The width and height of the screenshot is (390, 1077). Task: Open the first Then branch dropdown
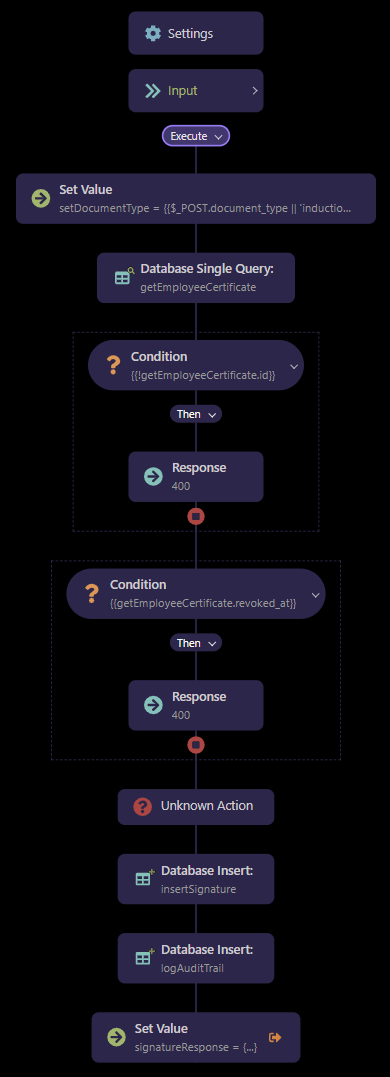[196, 414]
